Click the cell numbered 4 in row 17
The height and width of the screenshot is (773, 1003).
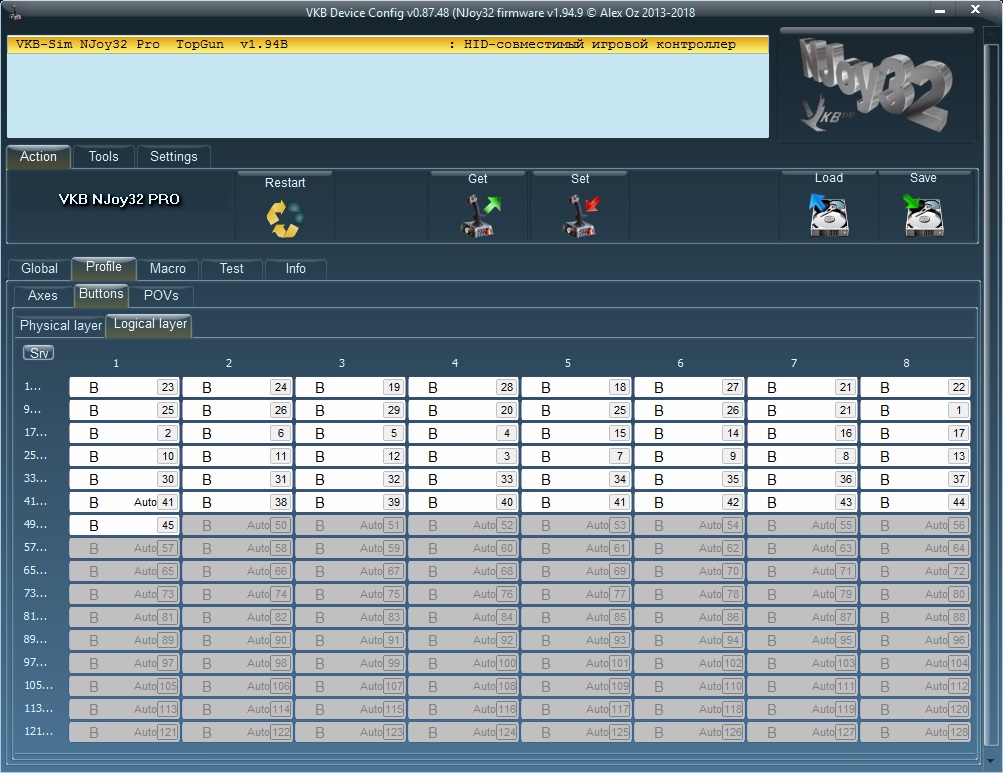coord(463,433)
